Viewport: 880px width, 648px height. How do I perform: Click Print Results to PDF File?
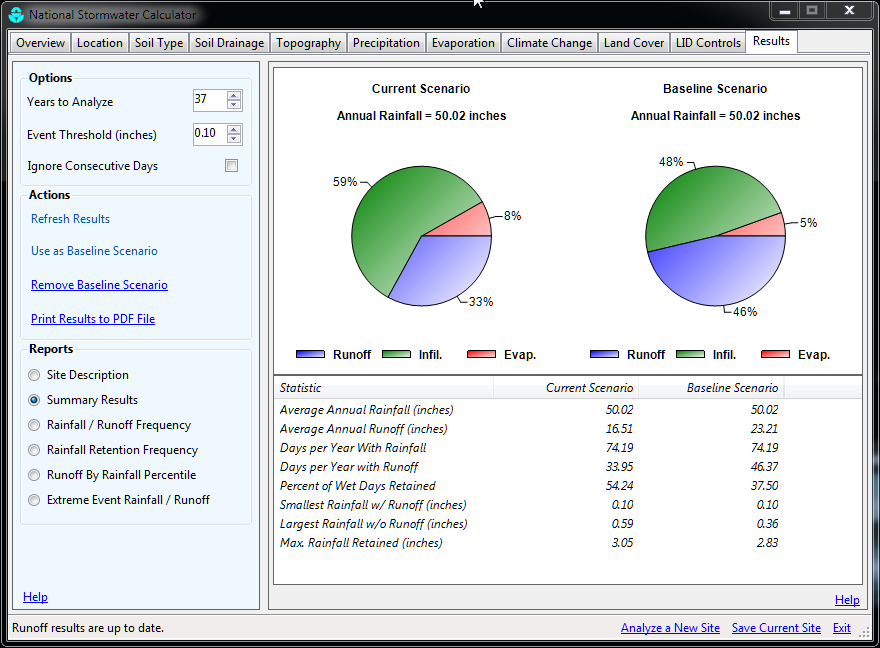coord(93,319)
